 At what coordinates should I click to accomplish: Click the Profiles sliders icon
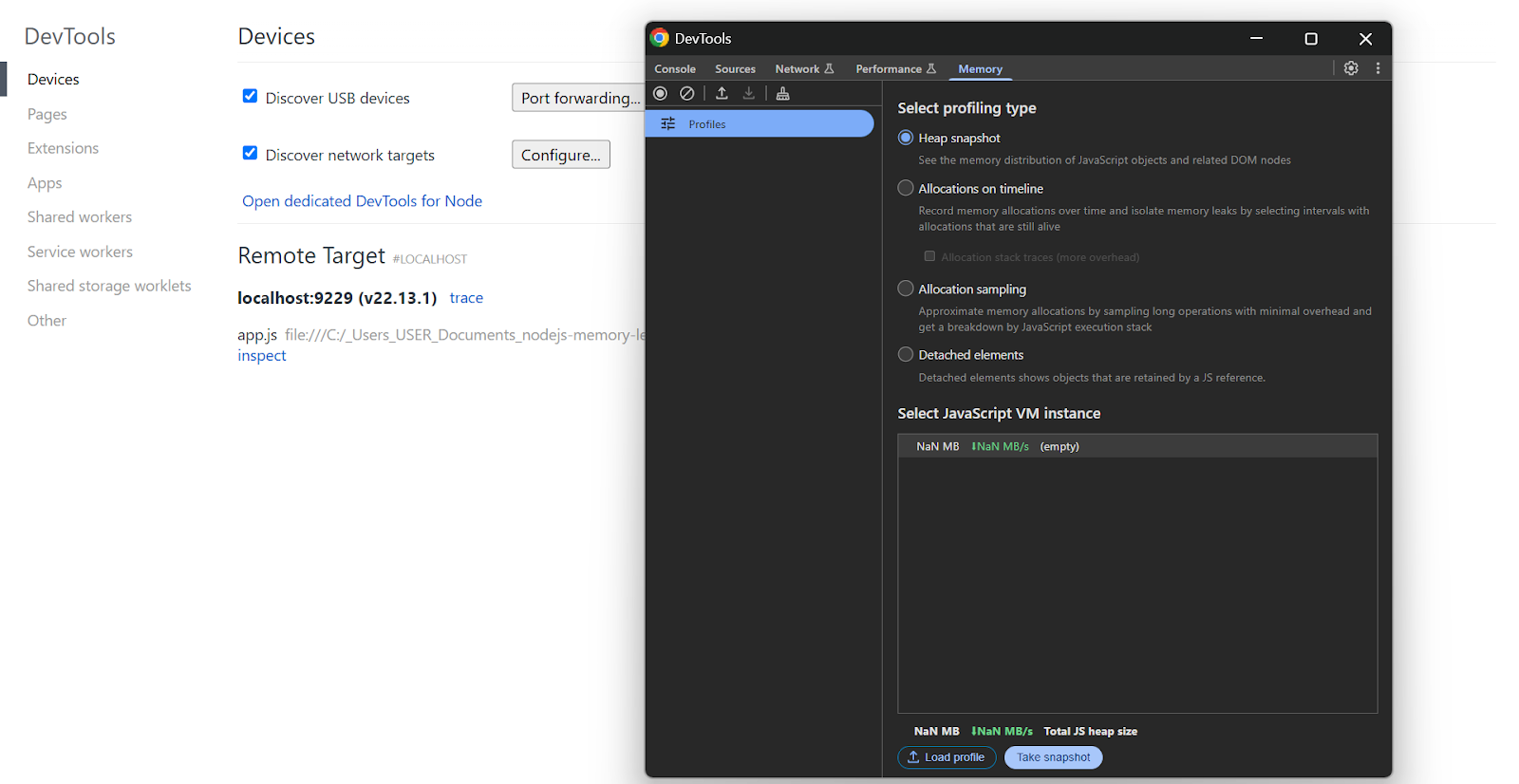(668, 124)
